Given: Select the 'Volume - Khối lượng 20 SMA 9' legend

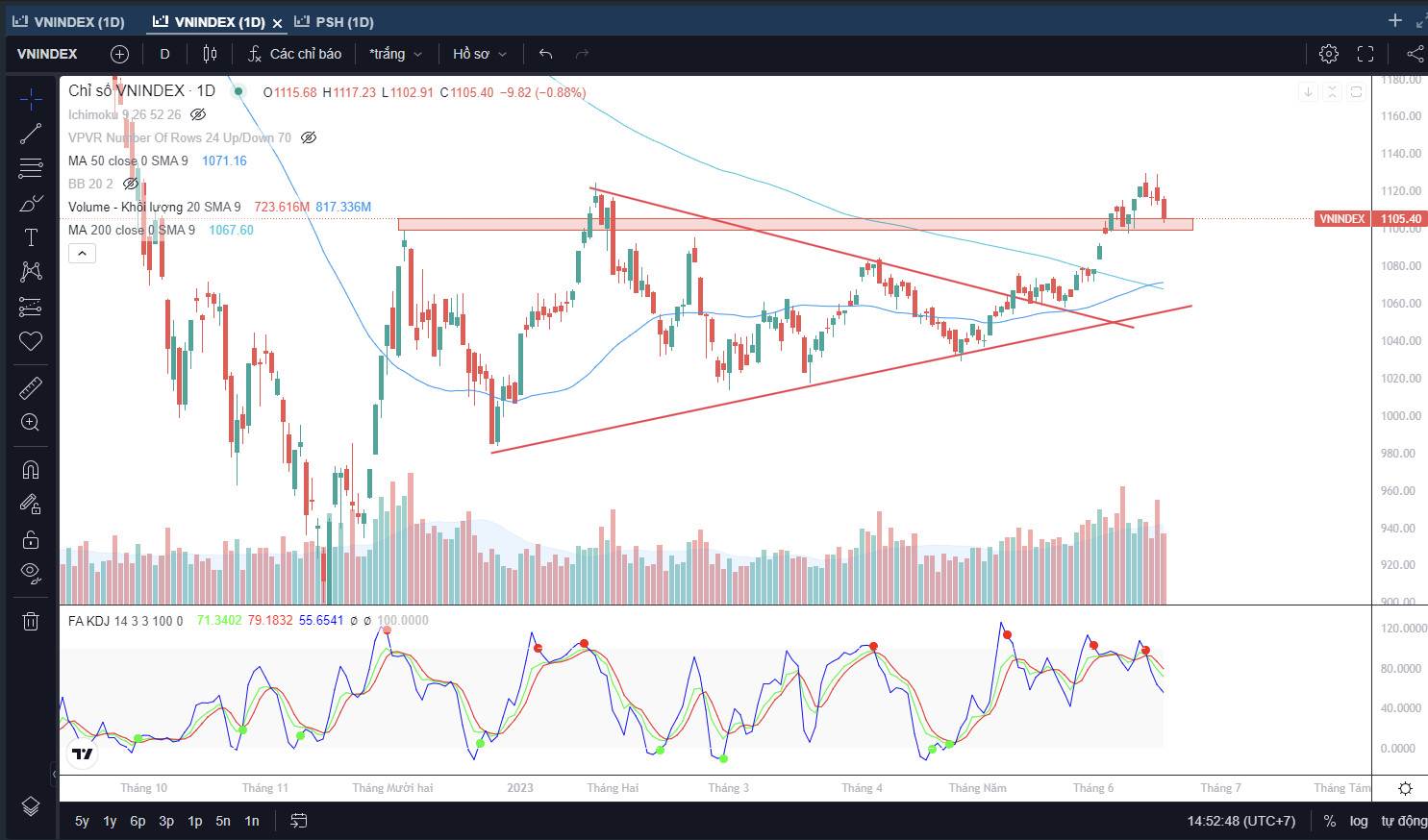Looking at the screenshot, I should tap(155, 207).
